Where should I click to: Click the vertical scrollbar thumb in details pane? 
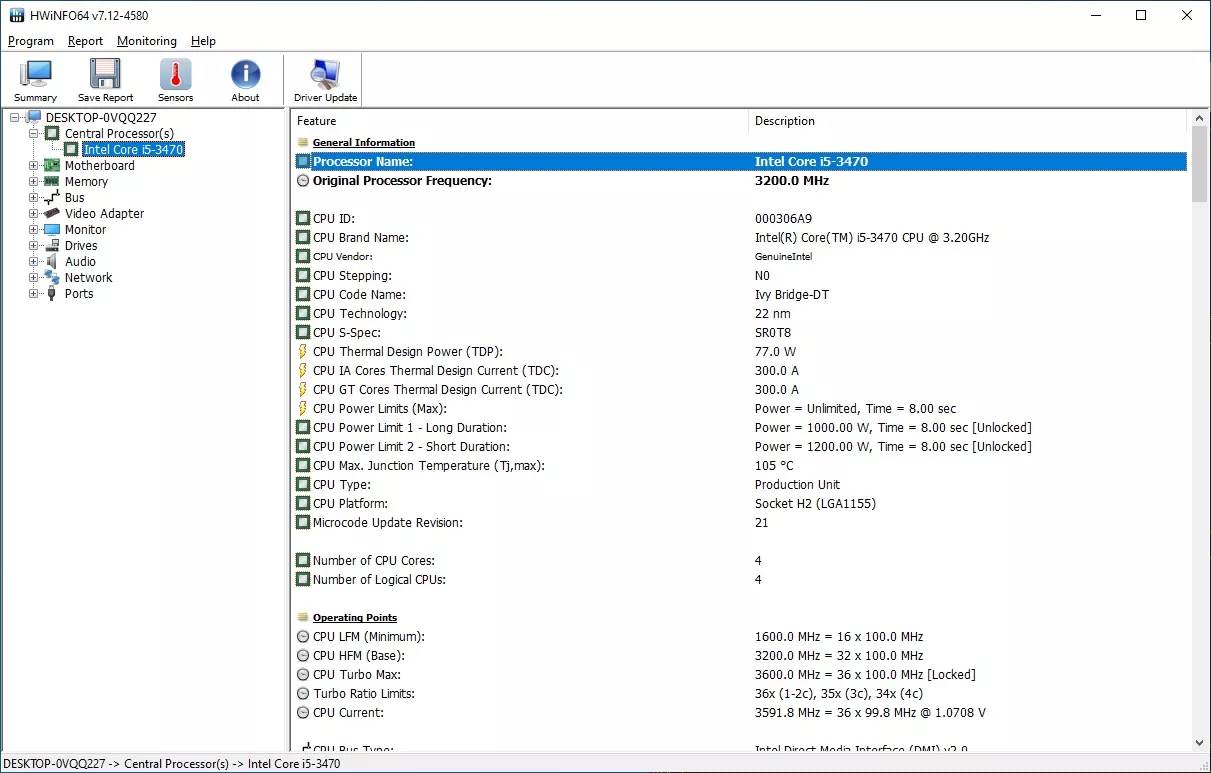point(1199,164)
